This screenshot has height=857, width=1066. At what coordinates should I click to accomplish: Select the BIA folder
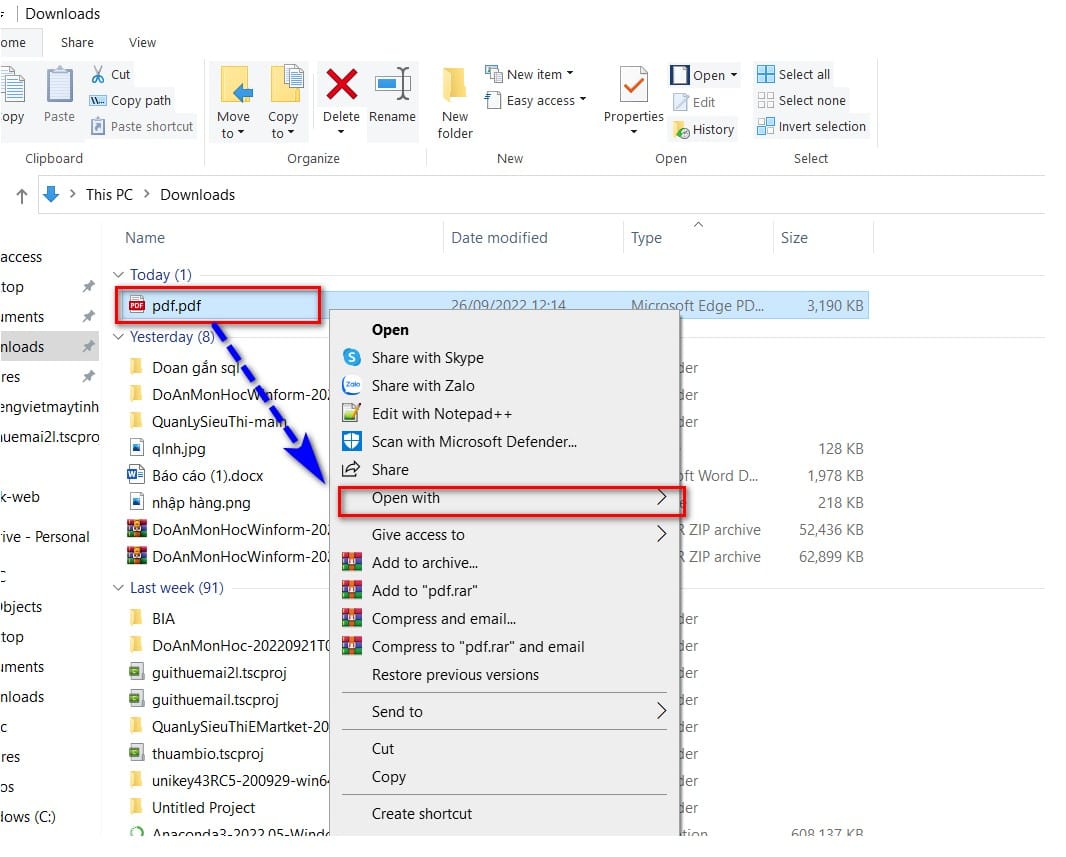tap(163, 618)
